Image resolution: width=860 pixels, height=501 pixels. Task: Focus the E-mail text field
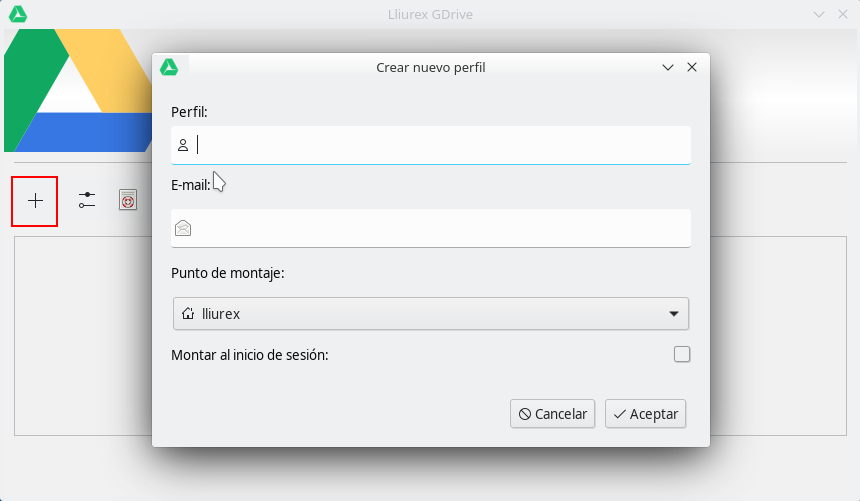pos(440,228)
